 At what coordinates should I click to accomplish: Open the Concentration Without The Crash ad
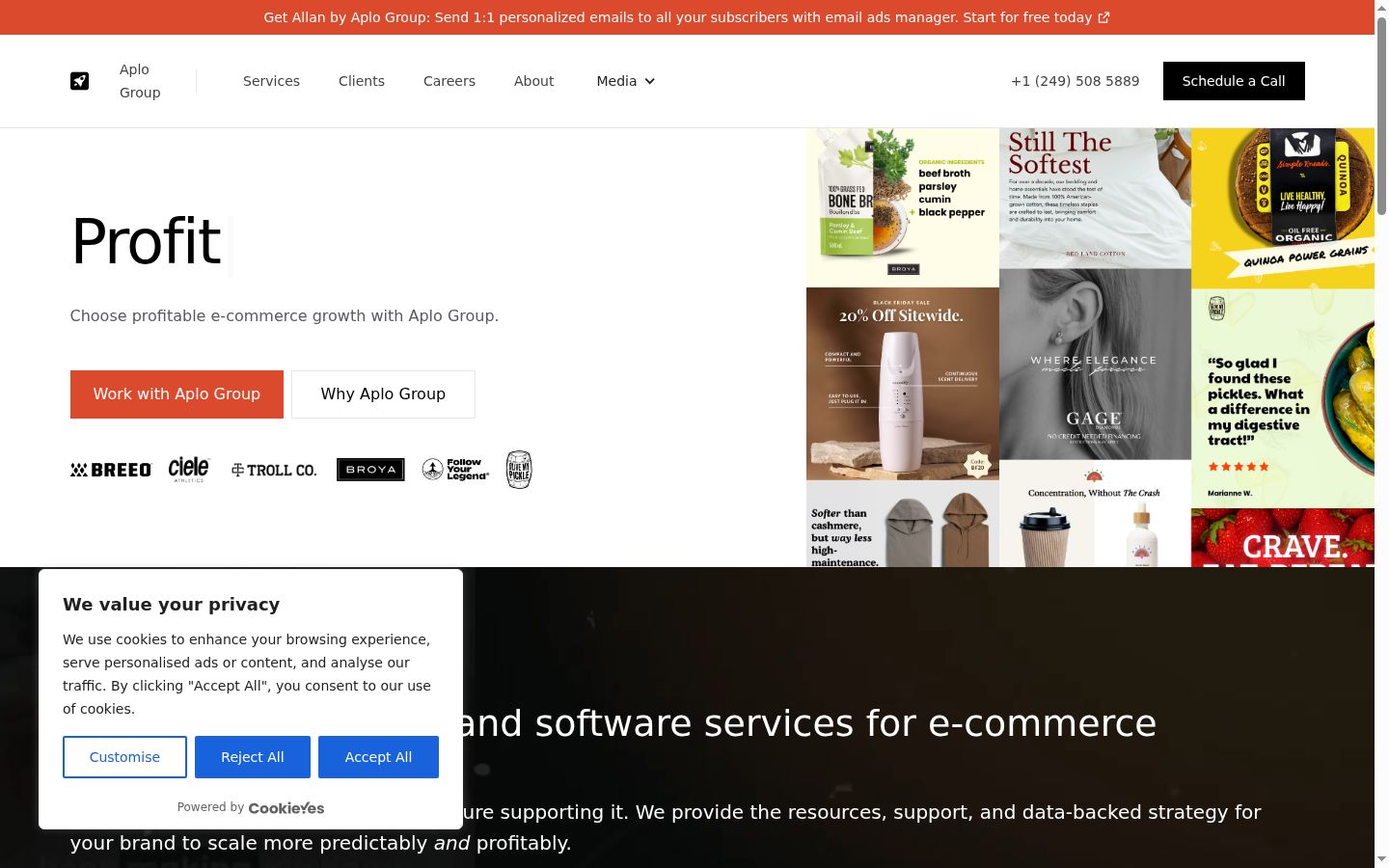pos(1095,513)
